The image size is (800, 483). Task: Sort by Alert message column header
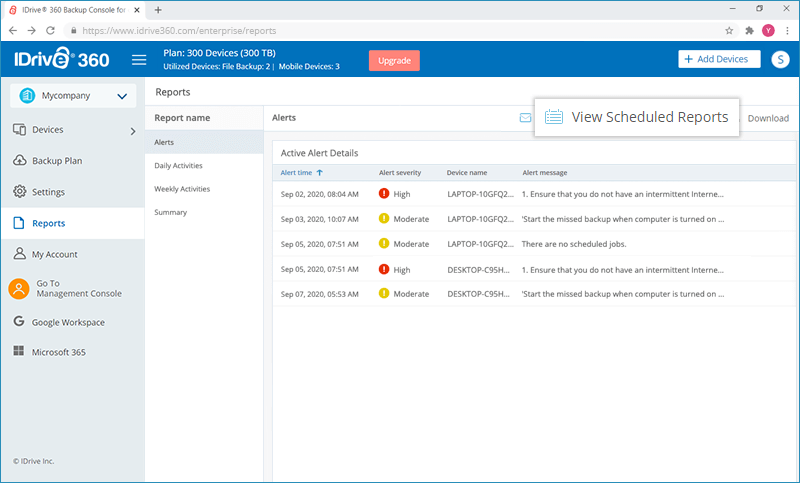[544, 173]
